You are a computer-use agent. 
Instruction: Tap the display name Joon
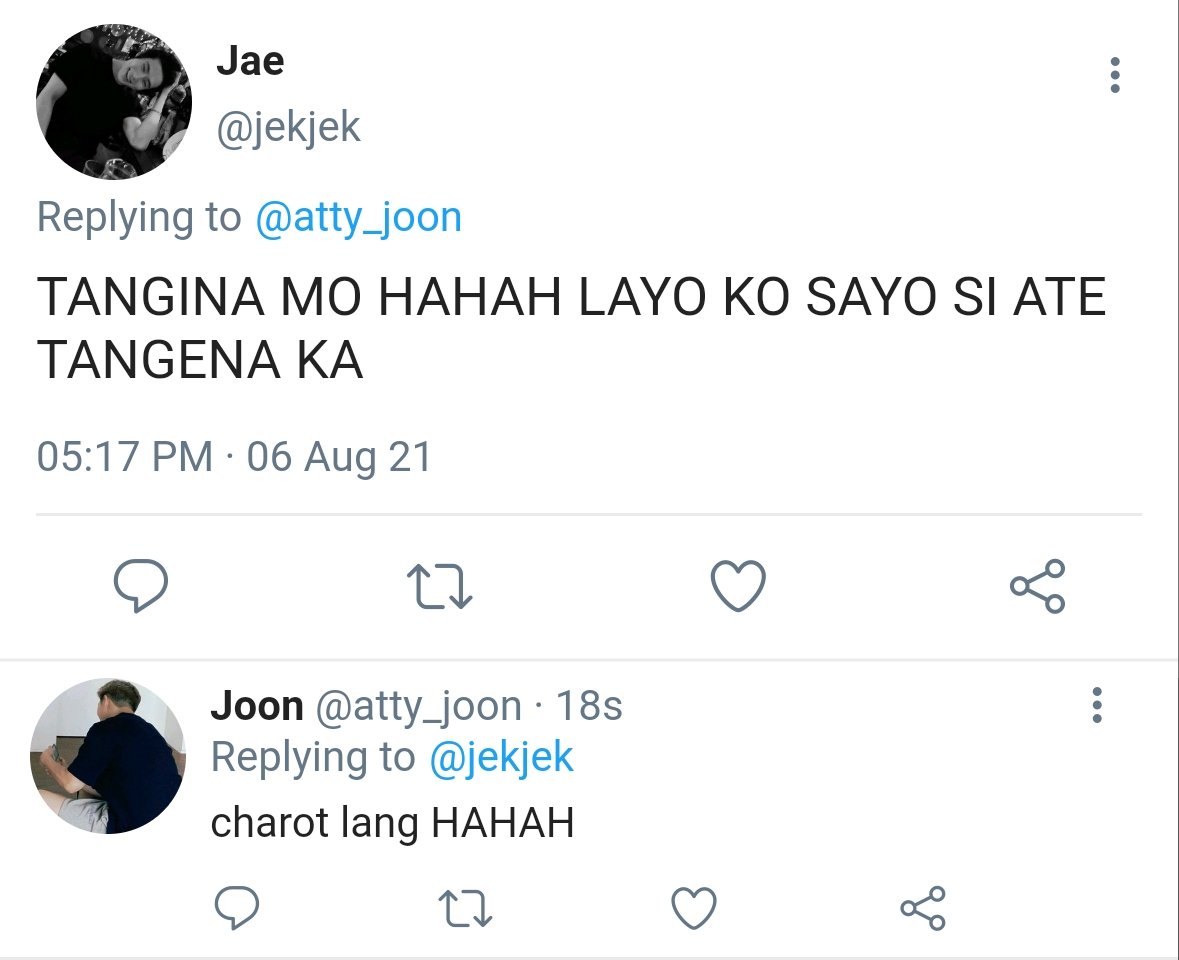click(x=257, y=706)
